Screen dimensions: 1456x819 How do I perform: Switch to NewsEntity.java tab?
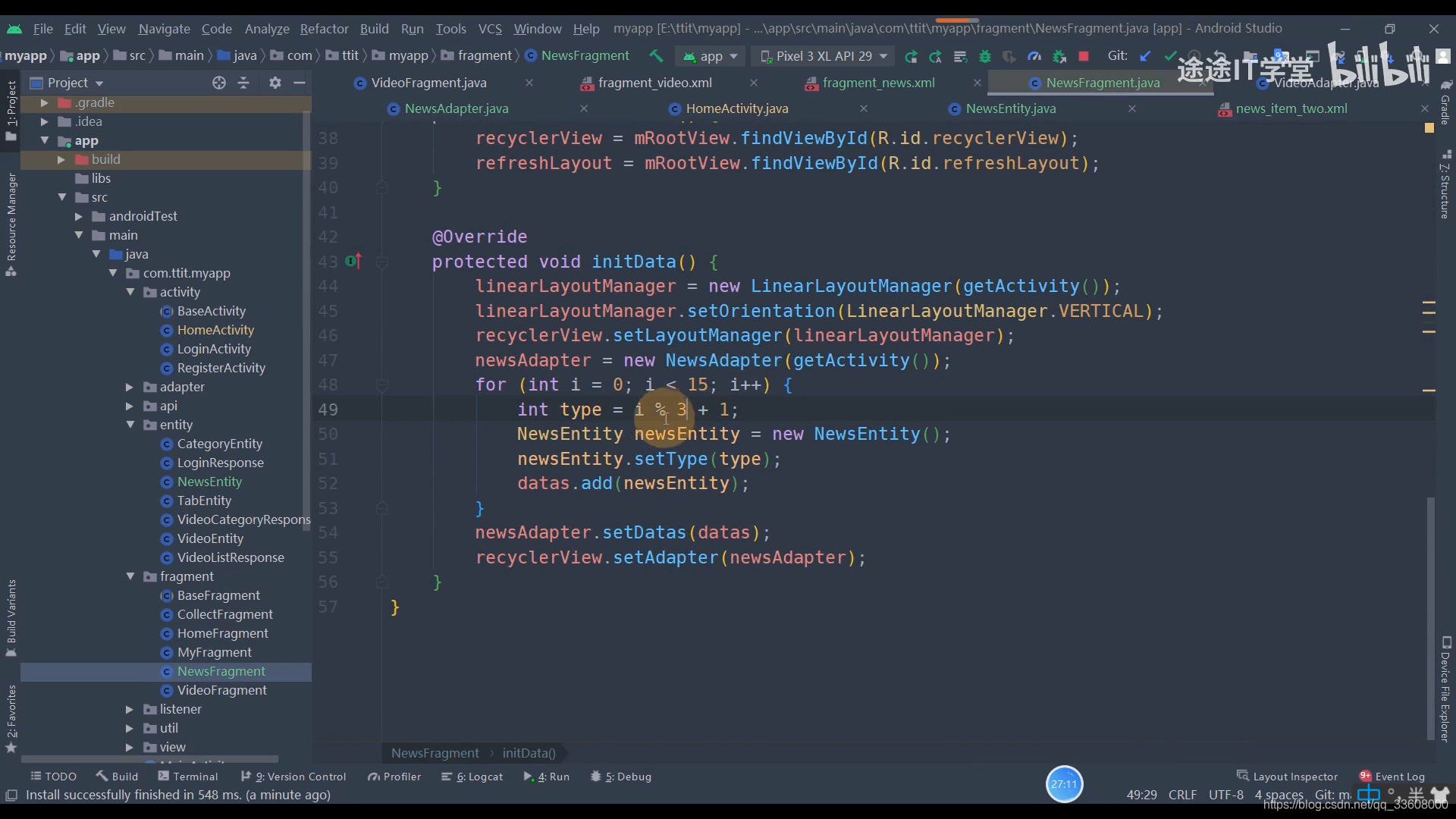pyautogui.click(x=1010, y=108)
